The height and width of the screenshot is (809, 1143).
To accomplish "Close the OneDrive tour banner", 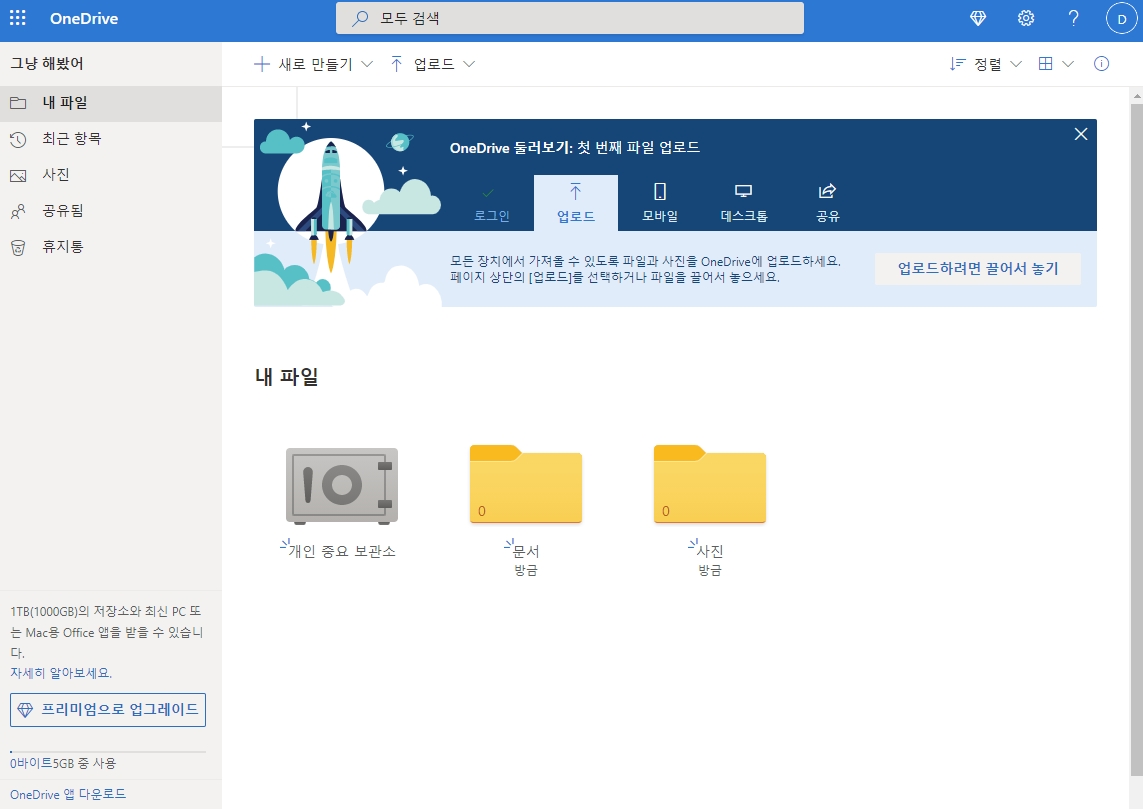I will click(1081, 134).
